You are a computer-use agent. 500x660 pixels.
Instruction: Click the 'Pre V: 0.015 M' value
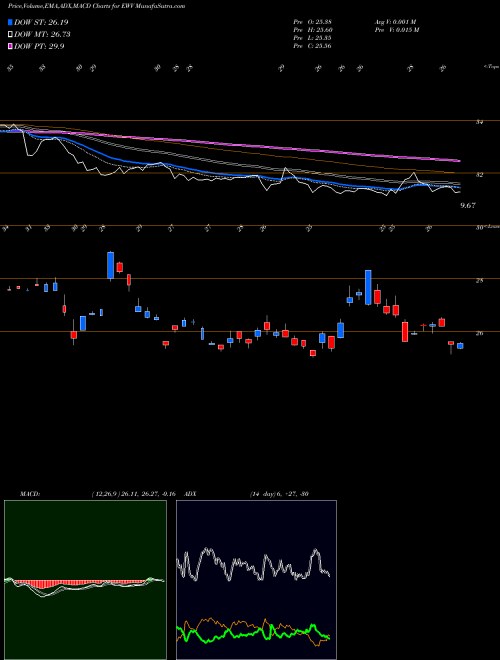point(396,30)
